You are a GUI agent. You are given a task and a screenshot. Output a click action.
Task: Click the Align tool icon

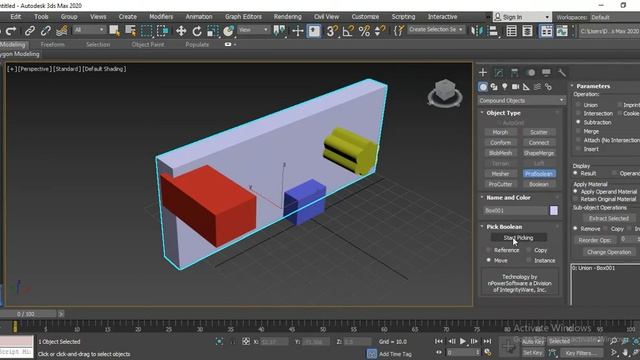[x=493, y=31]
